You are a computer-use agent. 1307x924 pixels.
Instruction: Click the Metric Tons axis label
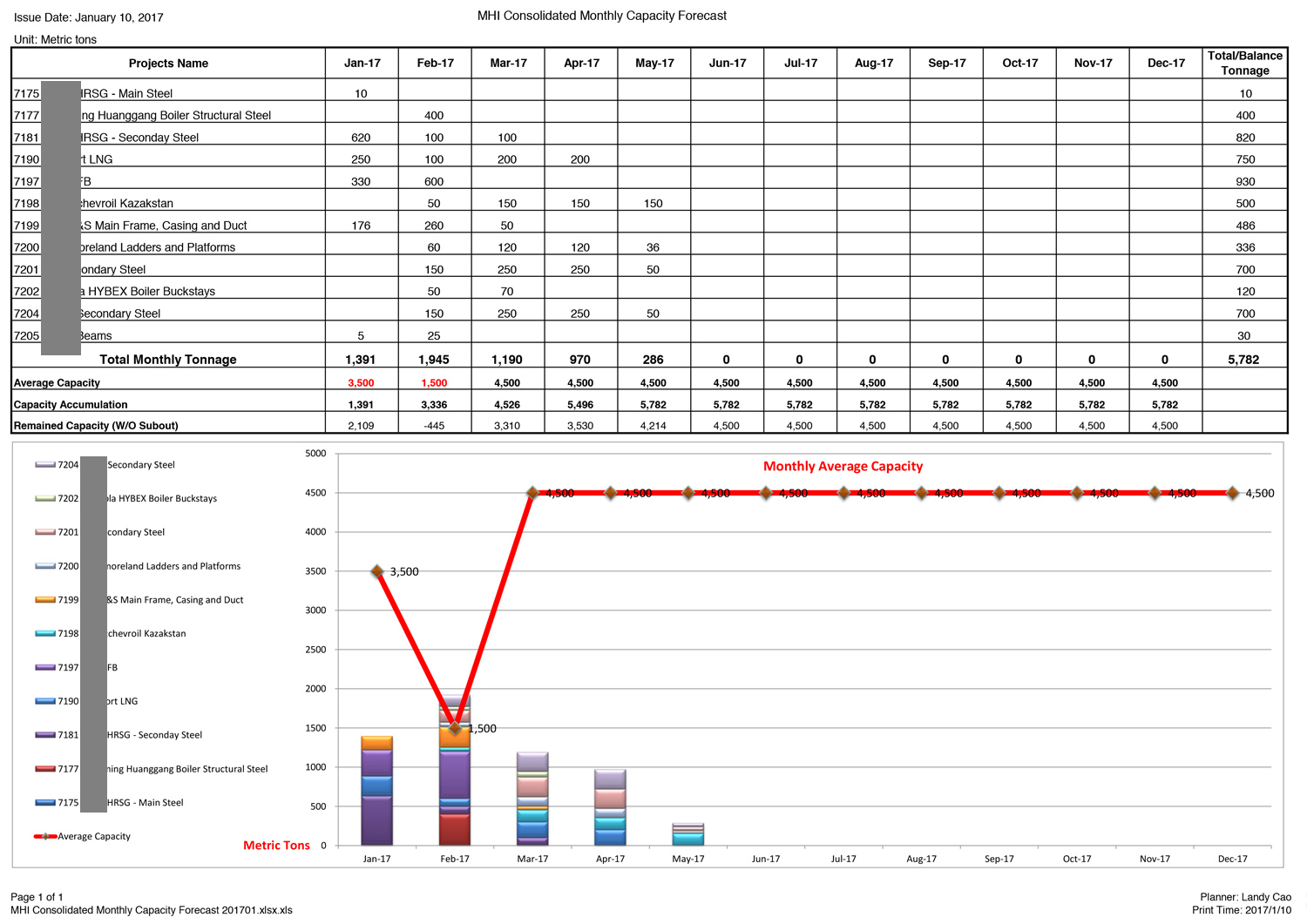tap(276, 846)
